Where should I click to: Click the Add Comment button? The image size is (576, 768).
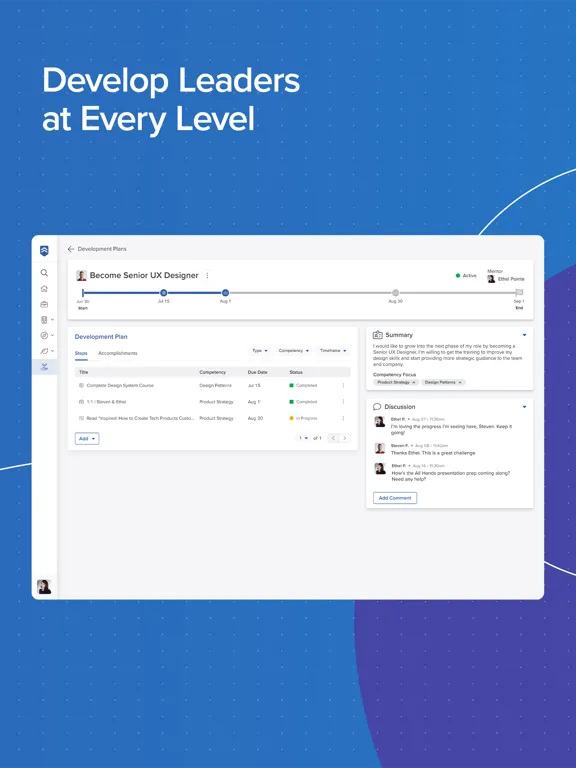pyautogui.click(x=395, y=498)
